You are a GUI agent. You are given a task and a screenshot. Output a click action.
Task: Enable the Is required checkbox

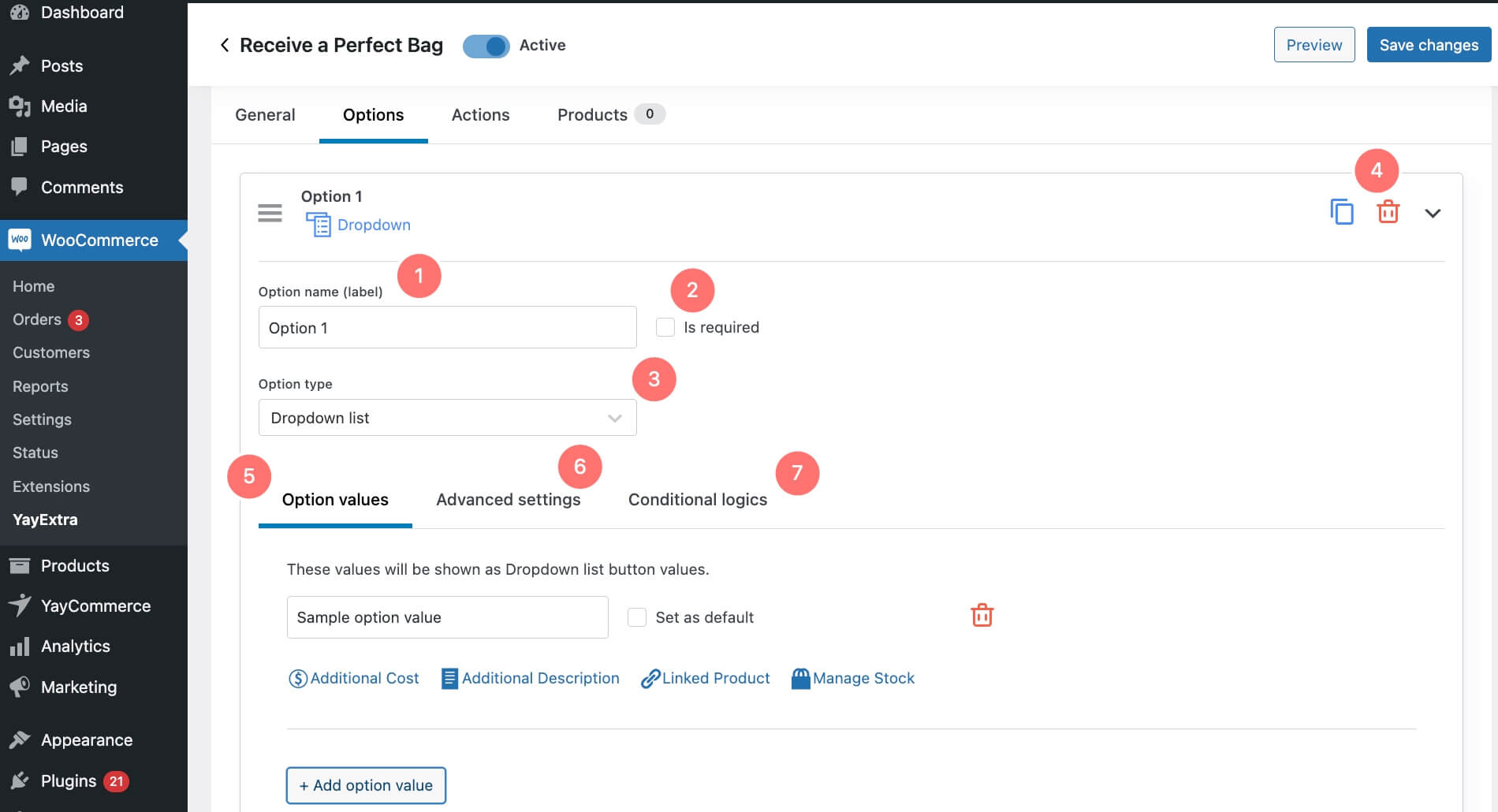(x=665, y=326)
